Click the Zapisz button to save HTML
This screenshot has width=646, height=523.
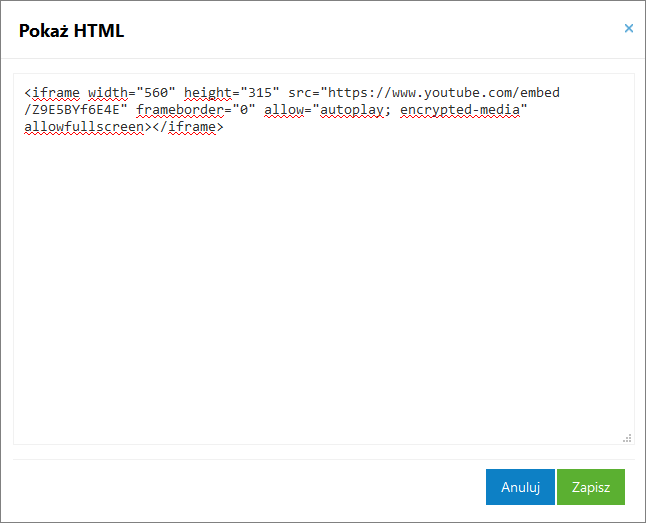click(591, 487)
